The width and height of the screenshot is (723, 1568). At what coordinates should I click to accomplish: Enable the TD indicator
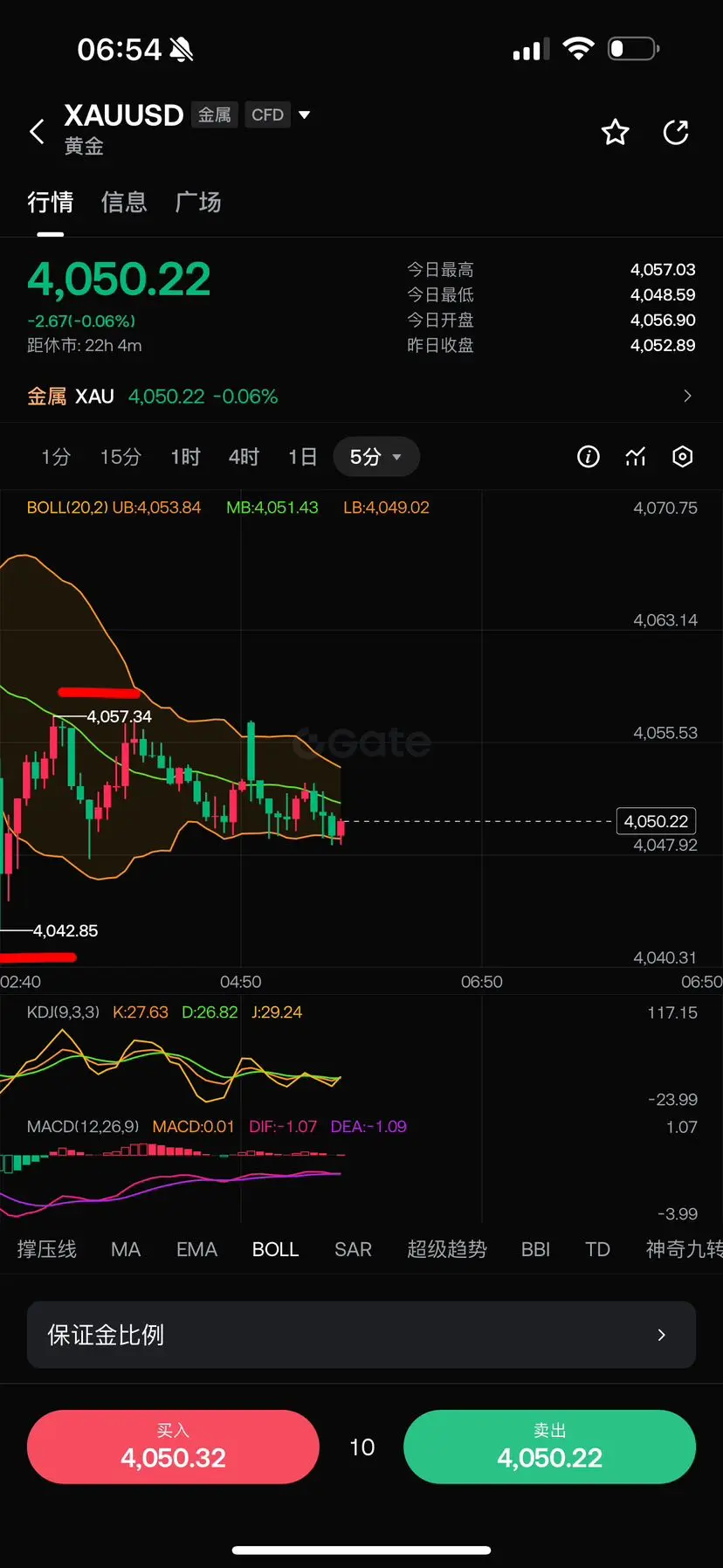coord(597,1249)
